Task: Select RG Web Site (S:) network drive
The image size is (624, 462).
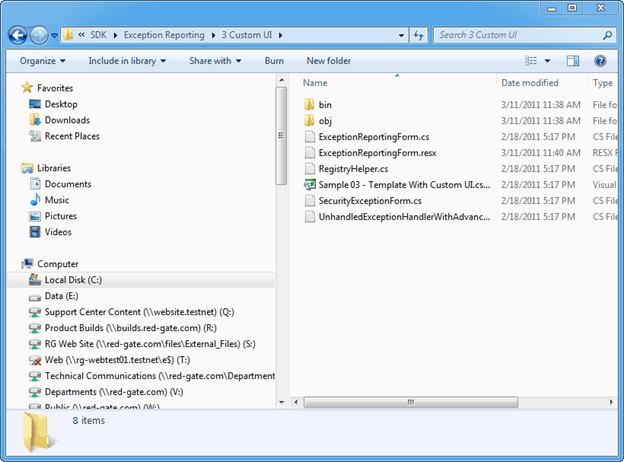Action: coord(150,344)
